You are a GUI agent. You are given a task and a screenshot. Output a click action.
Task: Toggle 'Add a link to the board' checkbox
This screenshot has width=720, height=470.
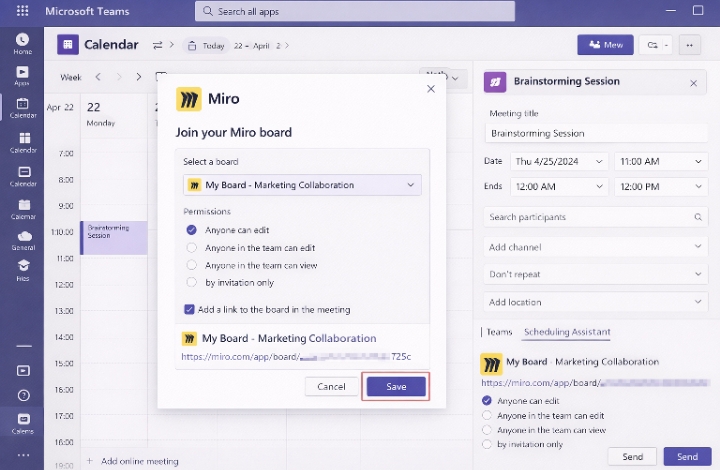[190, 309]
